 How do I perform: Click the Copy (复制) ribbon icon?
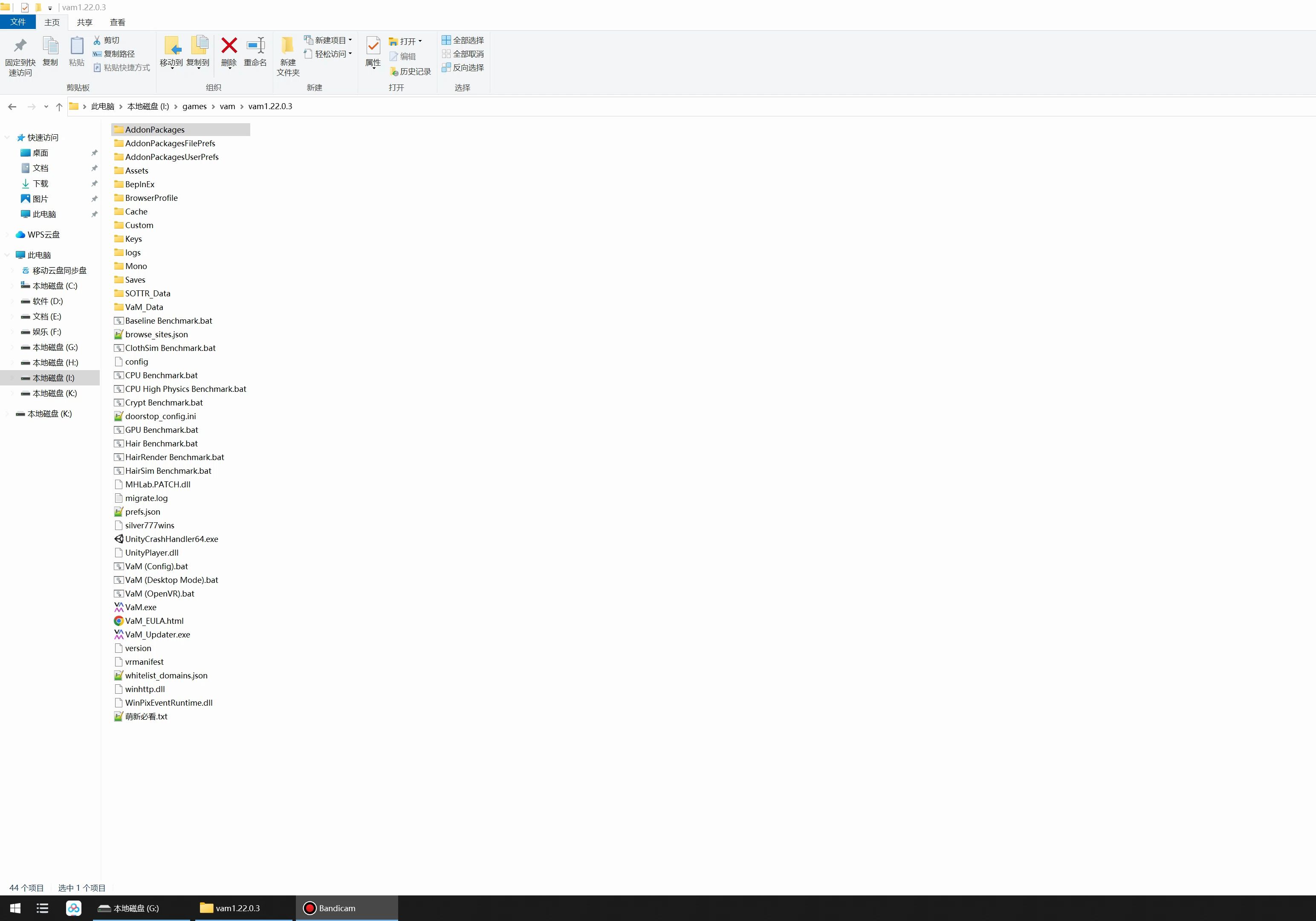click(x=50, y=46)
